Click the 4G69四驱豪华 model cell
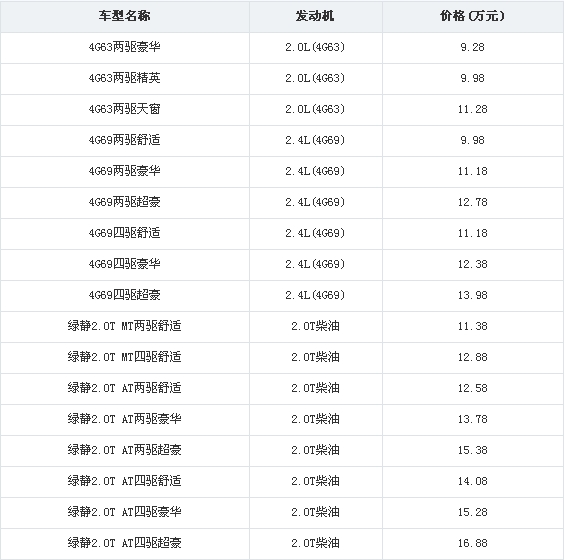Image resolution: width=564 pixels, height=560 pixels. (124, 264)
